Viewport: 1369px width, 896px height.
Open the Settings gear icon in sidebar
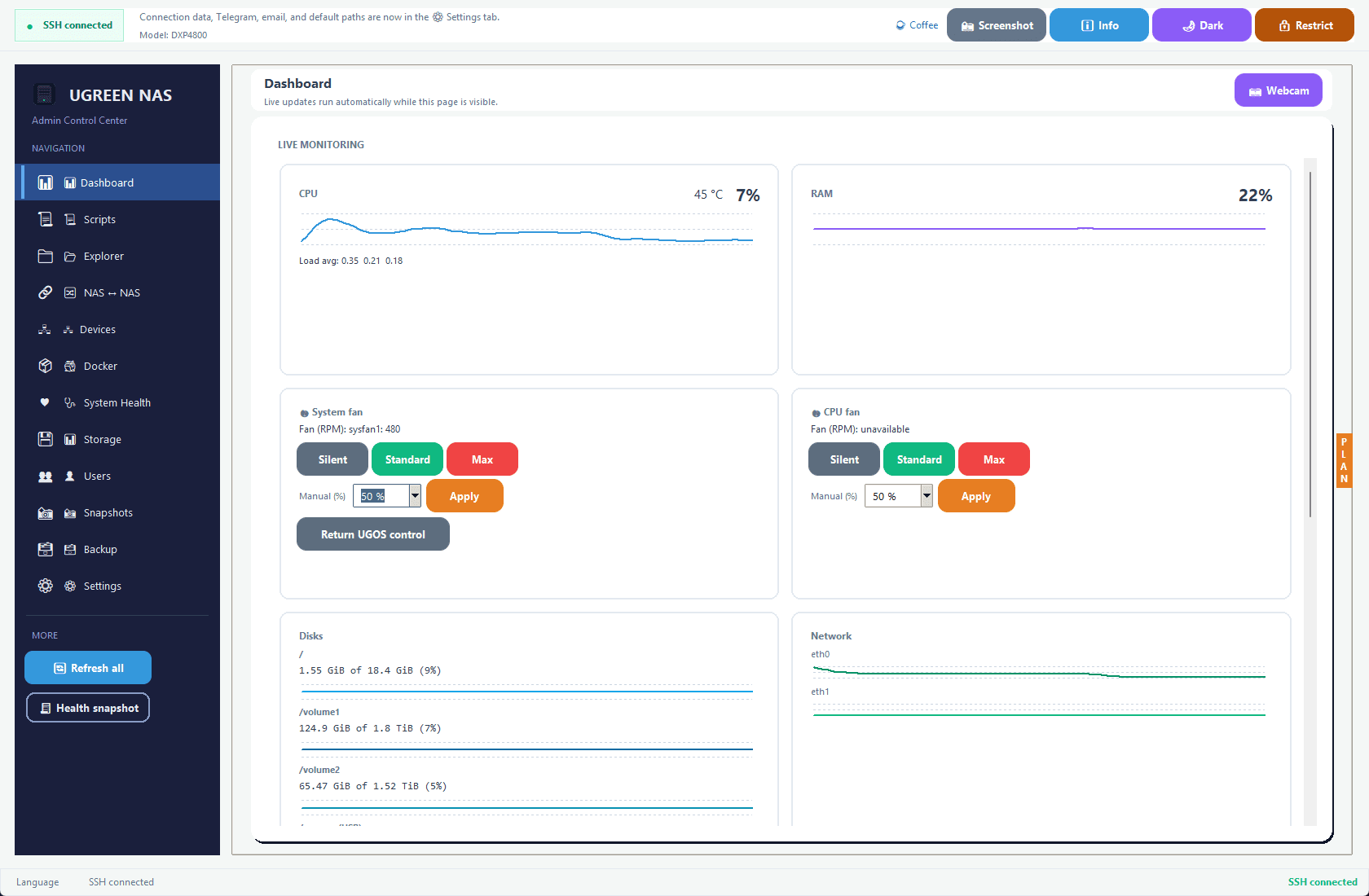tap(46, 586)
